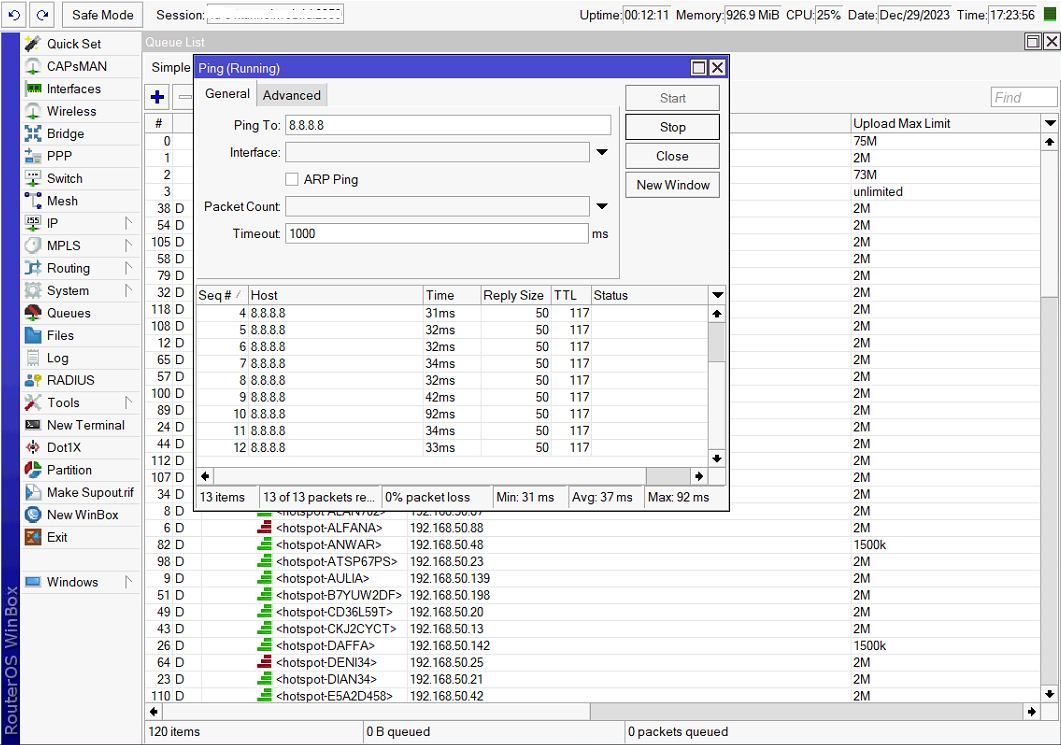This screenshot has height=745, width=1061.
Task: Sort by Upload Max Limit column
Action: [x=945, y=123]
